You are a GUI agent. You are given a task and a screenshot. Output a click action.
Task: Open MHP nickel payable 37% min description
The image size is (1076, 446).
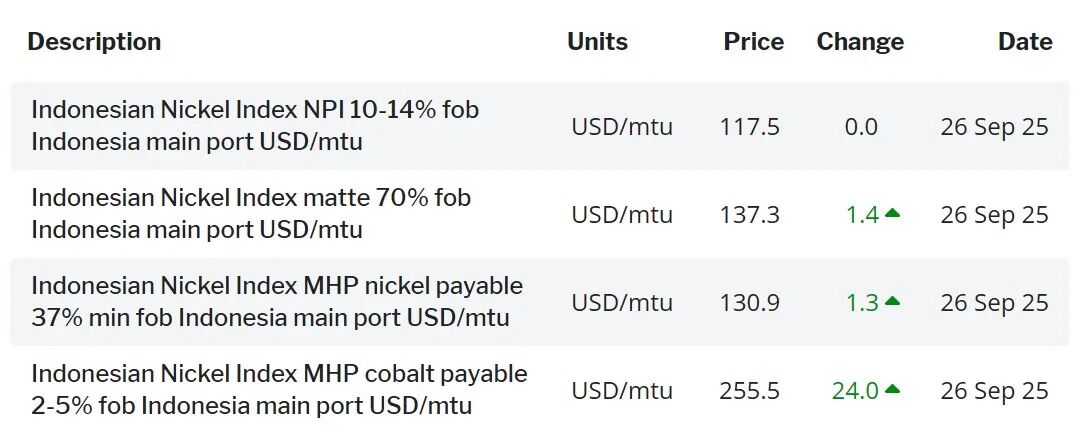pyautogui.click(x=277, y=301)
